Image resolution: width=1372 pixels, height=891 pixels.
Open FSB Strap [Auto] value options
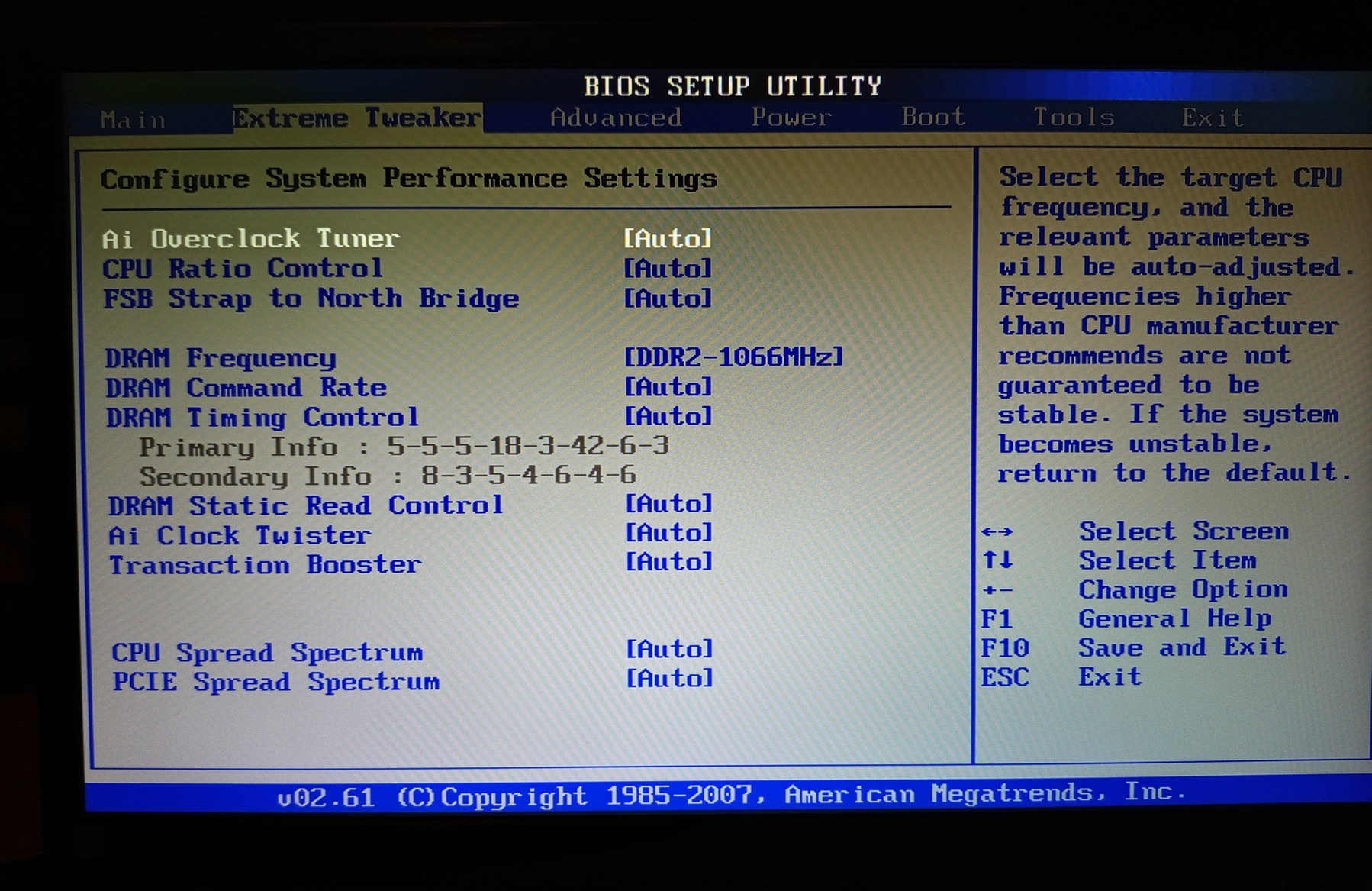pos(668,298)
